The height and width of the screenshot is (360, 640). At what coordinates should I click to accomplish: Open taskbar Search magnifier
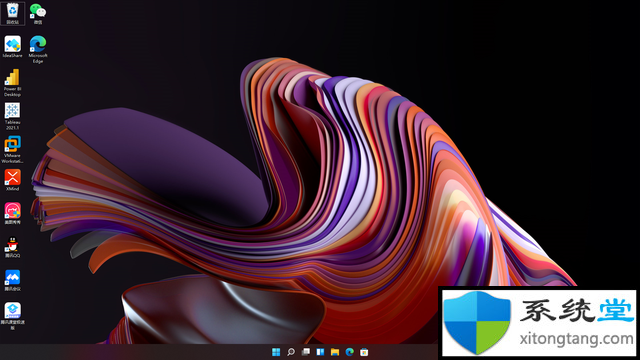291,352
